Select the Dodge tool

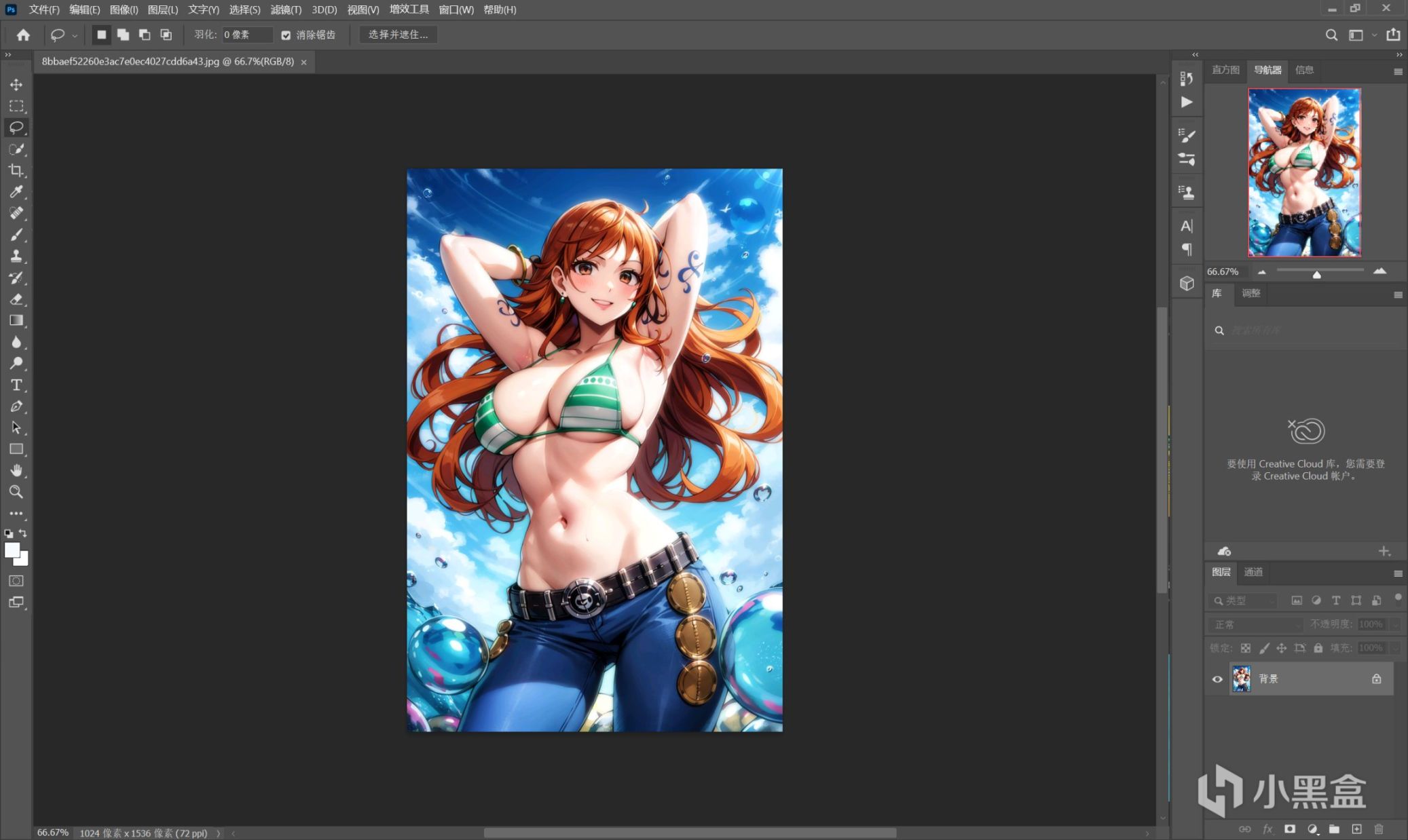pos(16,363)
